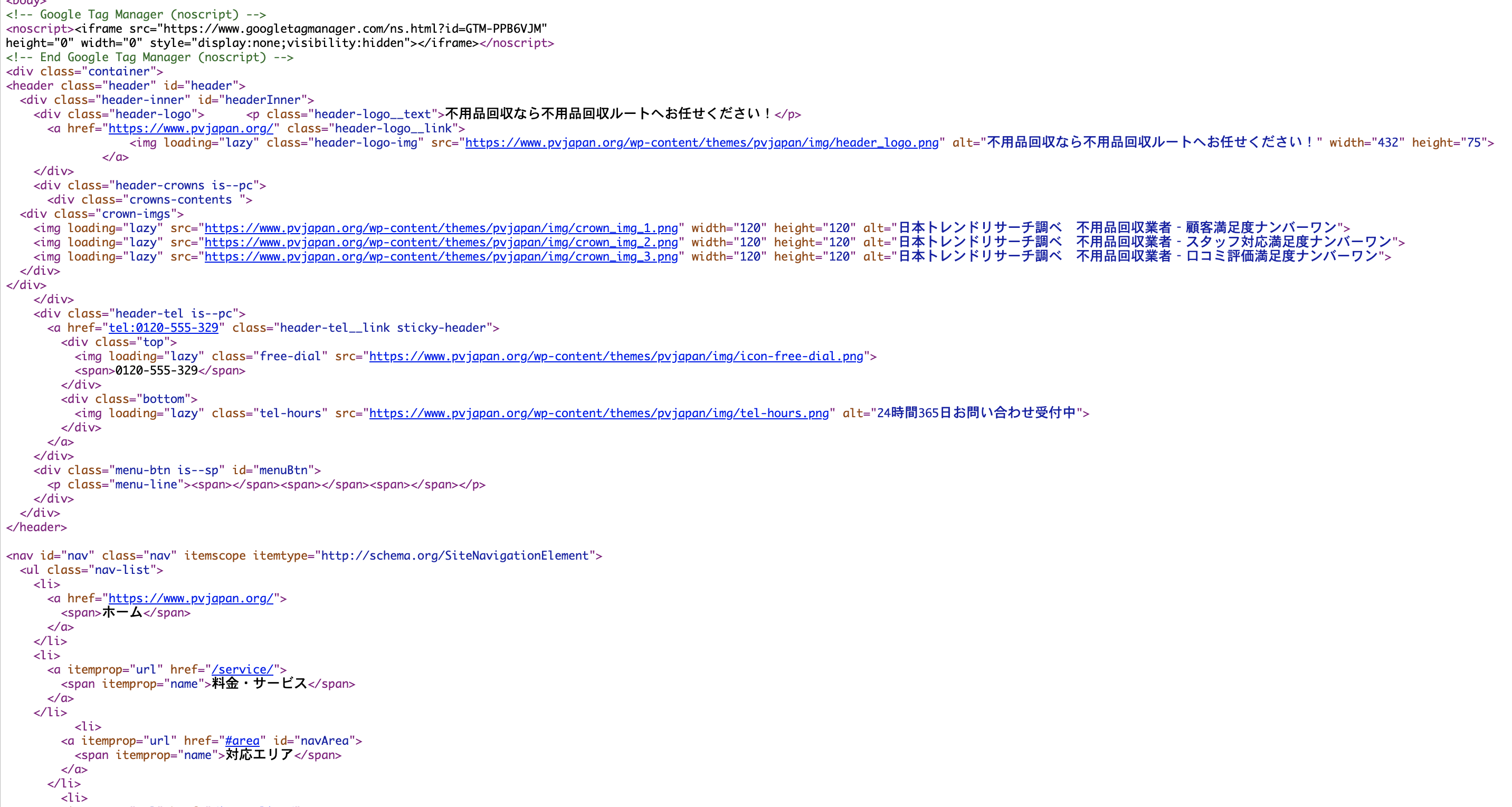Click the crown_img_2.png source link
1512x807 pixels.
click(441, 242)
